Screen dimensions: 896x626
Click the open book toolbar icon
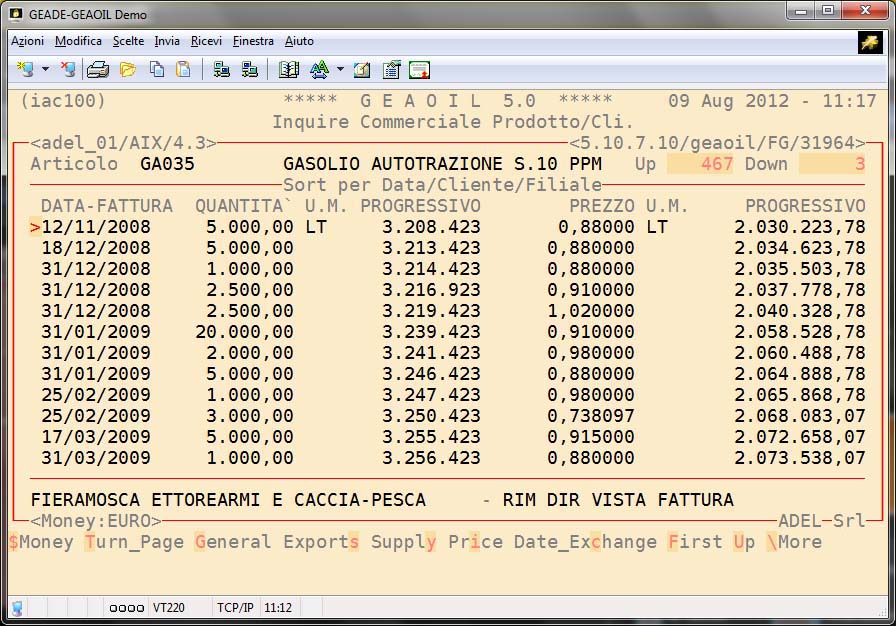[x=289, y=69]
